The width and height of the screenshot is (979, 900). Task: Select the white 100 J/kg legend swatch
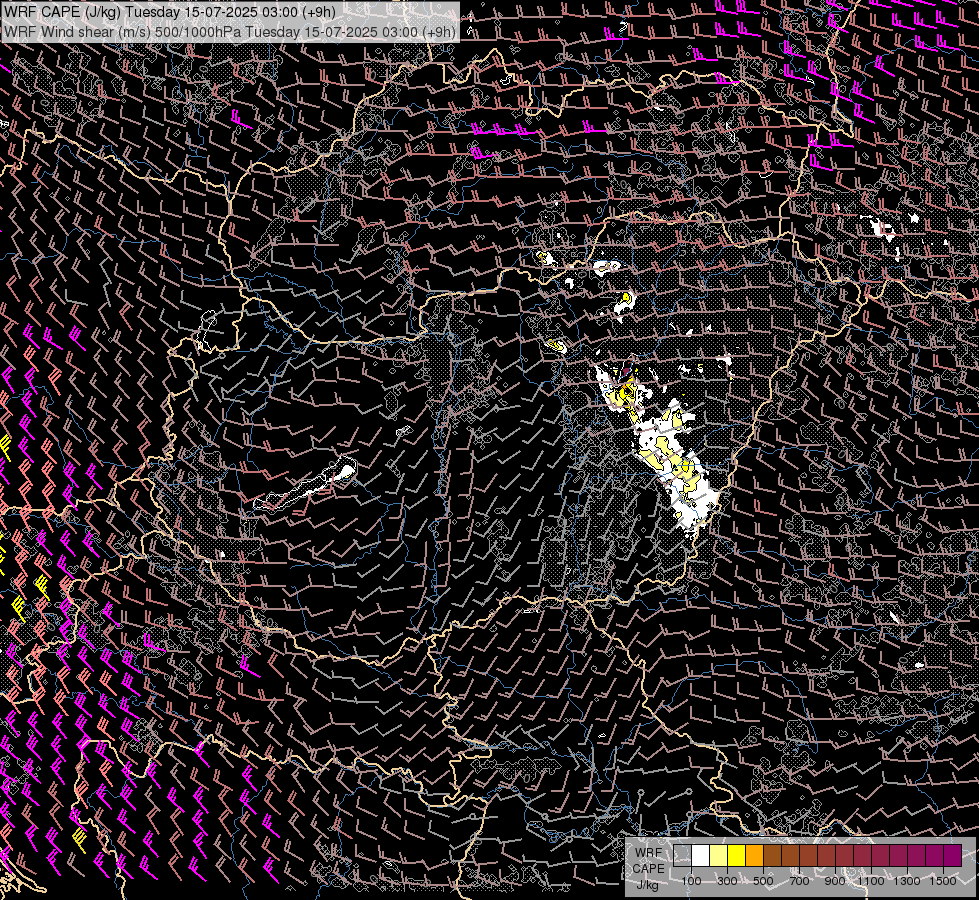point(701,856)
